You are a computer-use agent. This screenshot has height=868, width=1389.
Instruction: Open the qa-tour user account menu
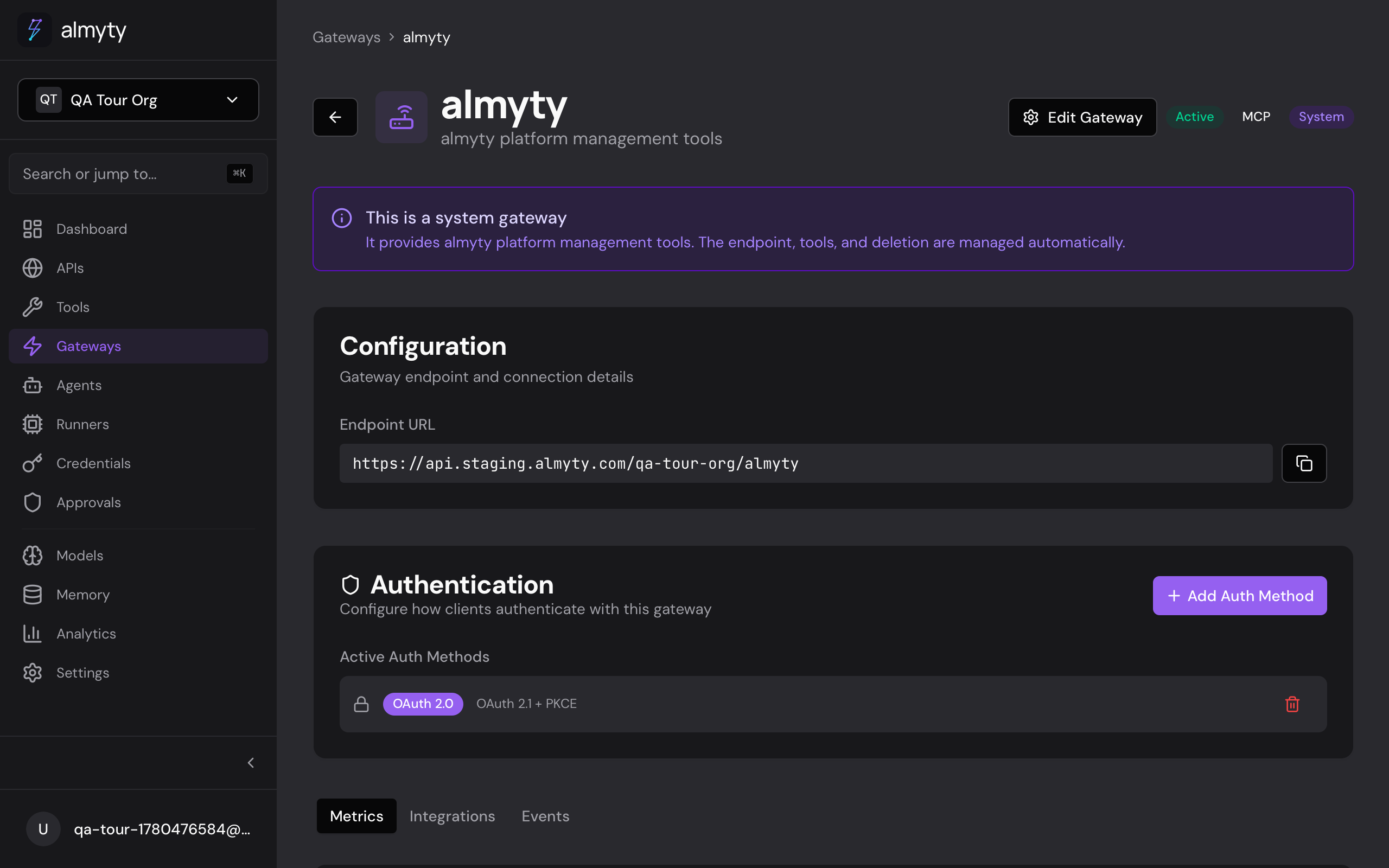[x=138, y=829]
